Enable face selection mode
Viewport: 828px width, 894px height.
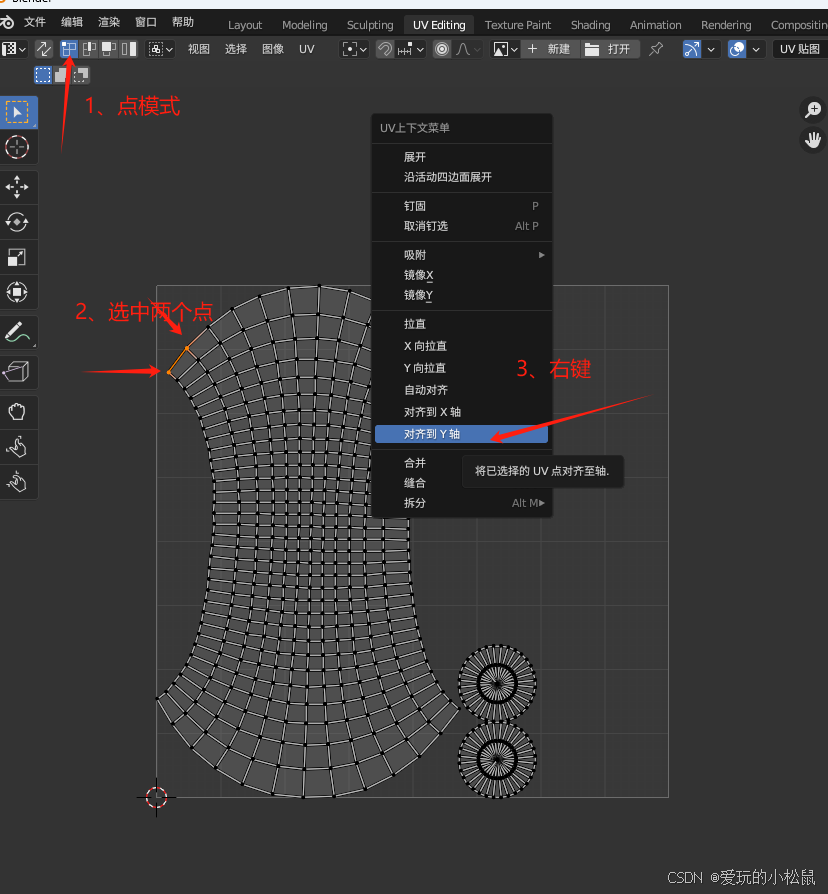click(108, 49)
